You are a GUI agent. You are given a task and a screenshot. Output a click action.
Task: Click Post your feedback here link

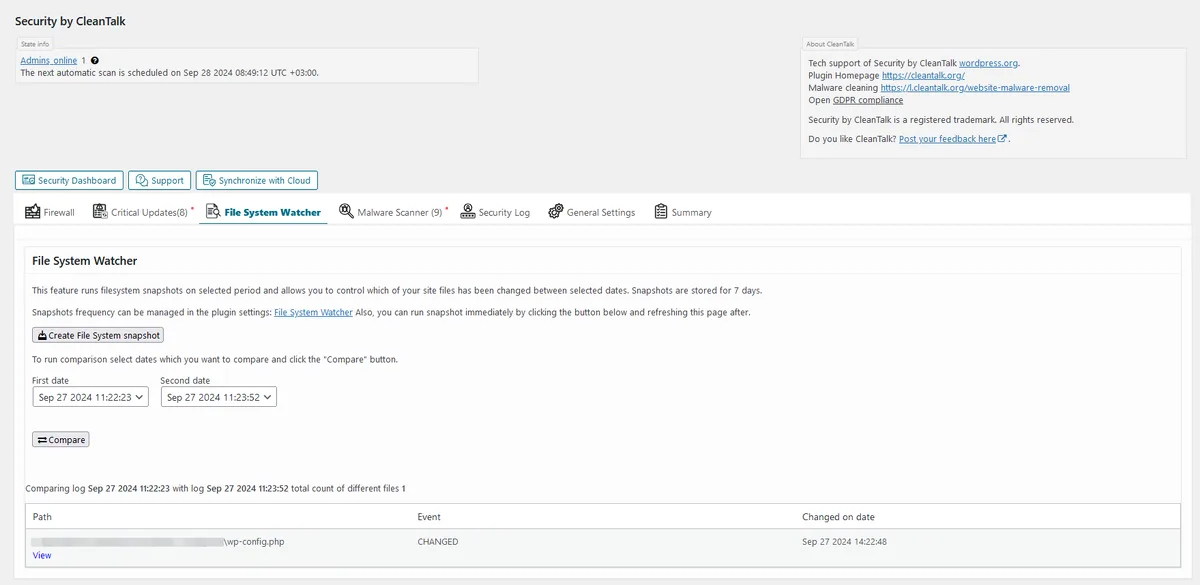click(947, 139)
